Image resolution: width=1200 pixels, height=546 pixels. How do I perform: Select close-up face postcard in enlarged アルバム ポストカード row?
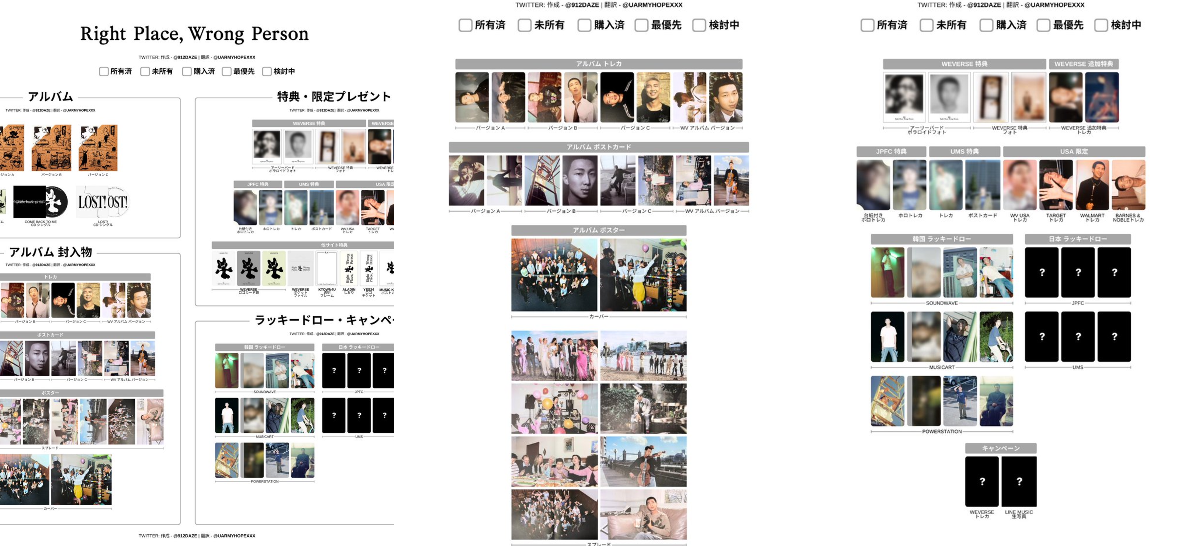coord(580,181)
